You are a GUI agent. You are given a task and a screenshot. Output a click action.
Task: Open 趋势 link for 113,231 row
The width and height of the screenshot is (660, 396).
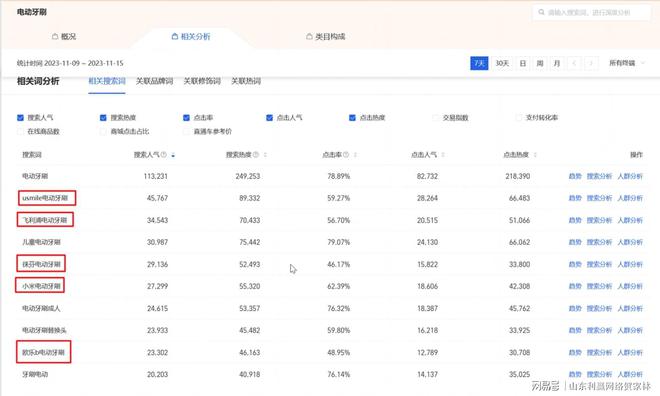pyautogui.click(x=575, y=176)
